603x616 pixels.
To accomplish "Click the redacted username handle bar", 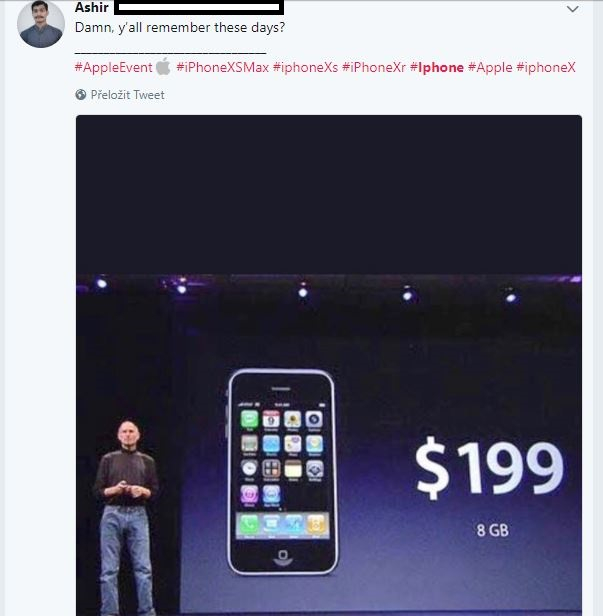I will (199, 7).
